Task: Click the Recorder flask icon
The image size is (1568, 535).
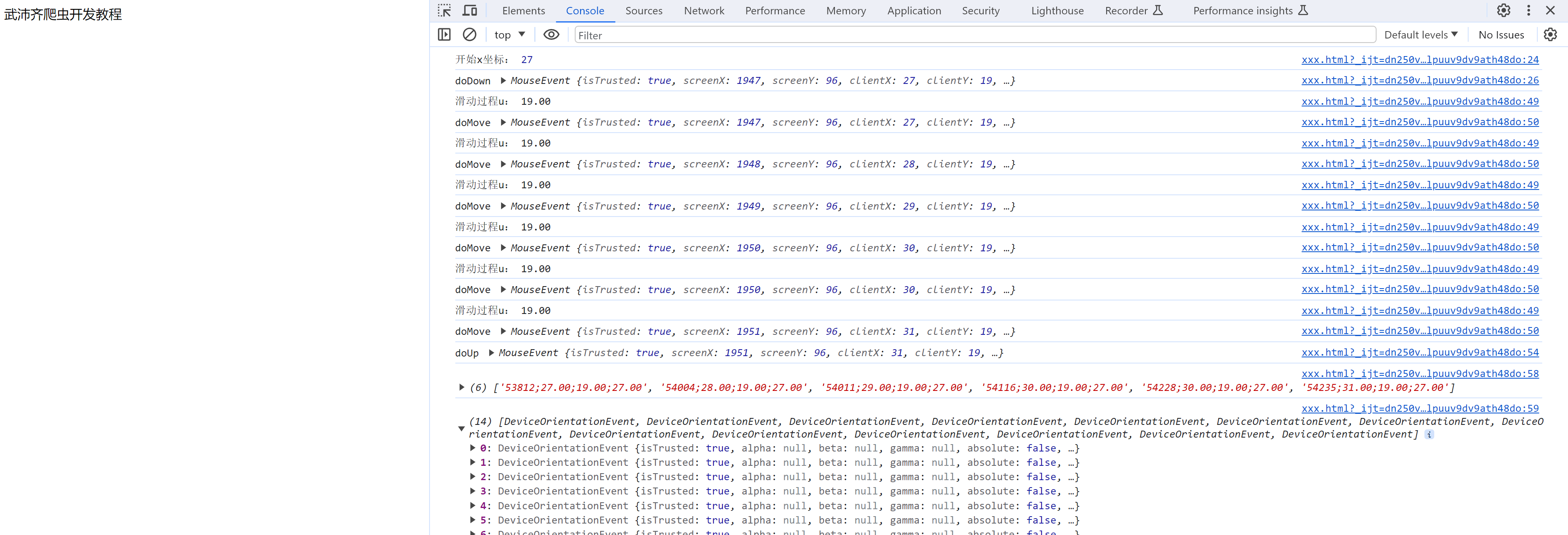Action: coord(1159,10)
